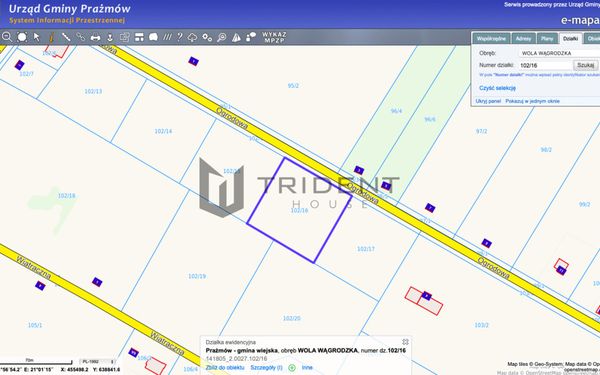Switch to the Adresy tab
This screenshot has width=600, height=375.
point(523,39)
